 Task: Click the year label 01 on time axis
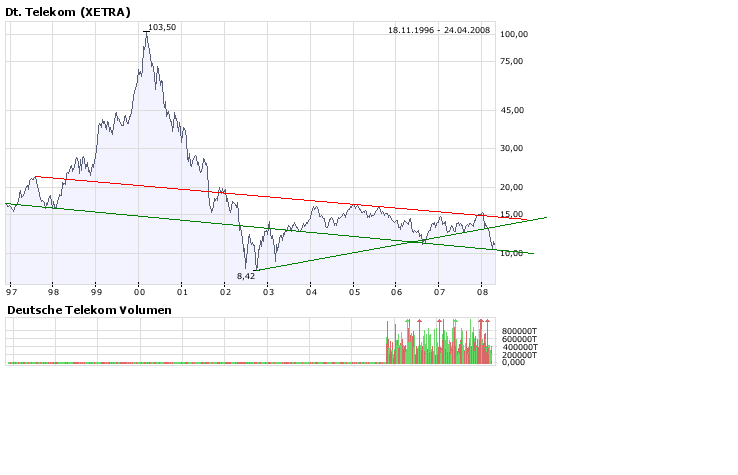183,292
